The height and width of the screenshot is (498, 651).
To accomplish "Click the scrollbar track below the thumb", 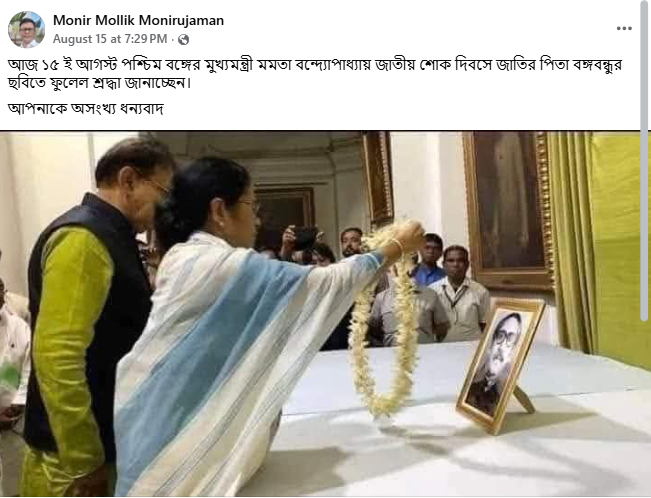I will pyautogui.click(x=645, y=409).
